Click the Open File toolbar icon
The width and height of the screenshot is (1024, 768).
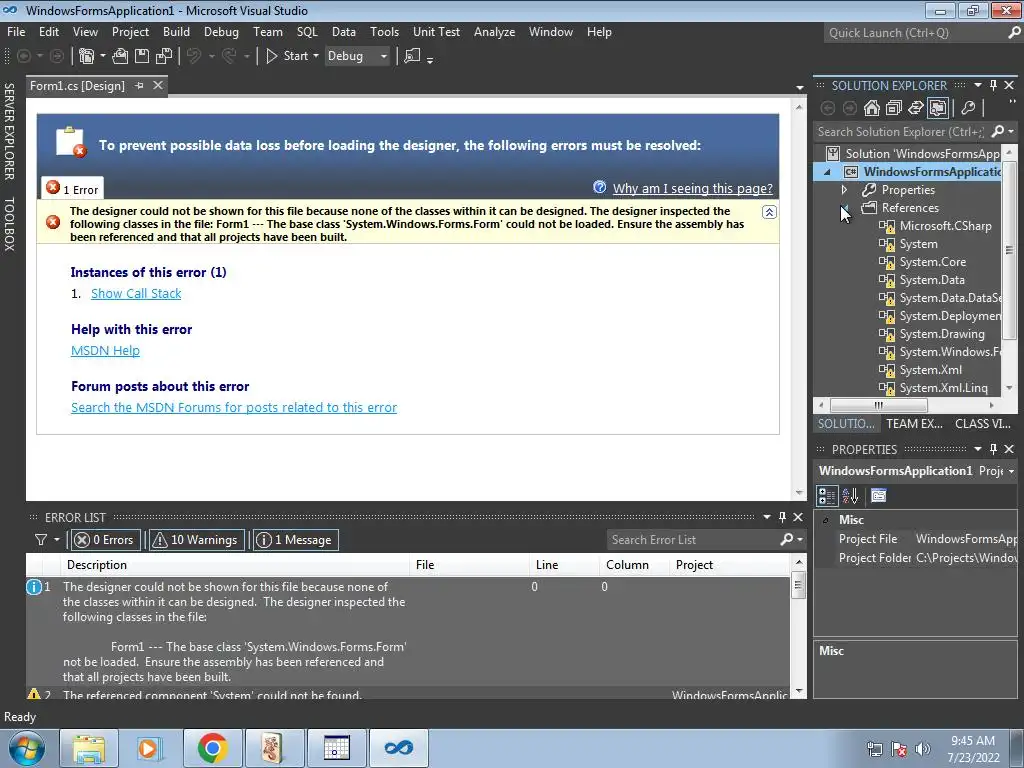click(120, 56)
